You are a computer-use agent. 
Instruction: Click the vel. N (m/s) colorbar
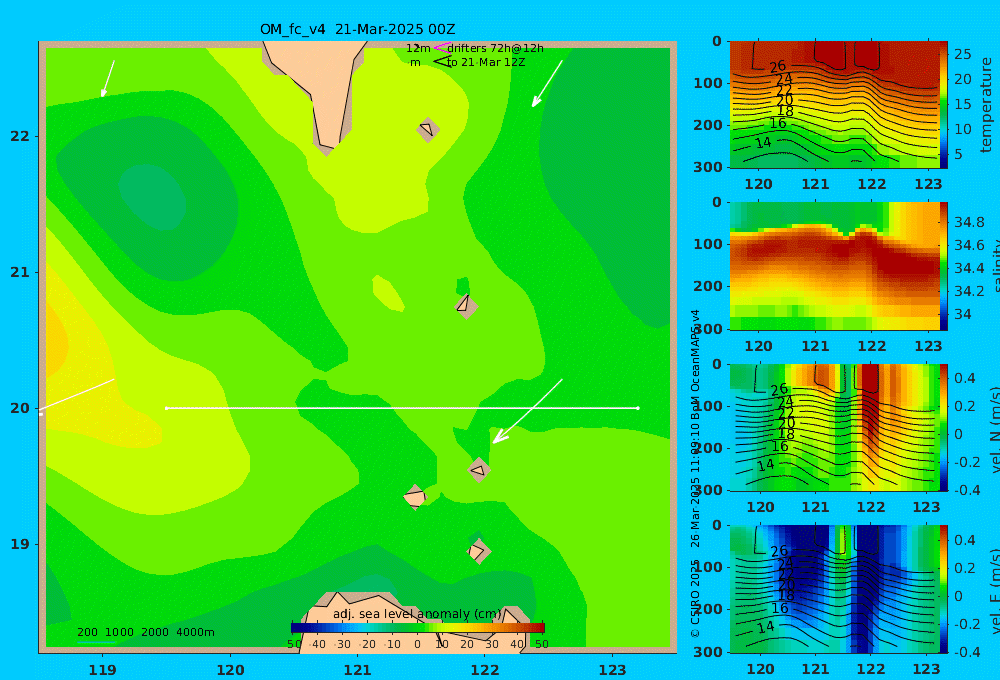point(944,428)
